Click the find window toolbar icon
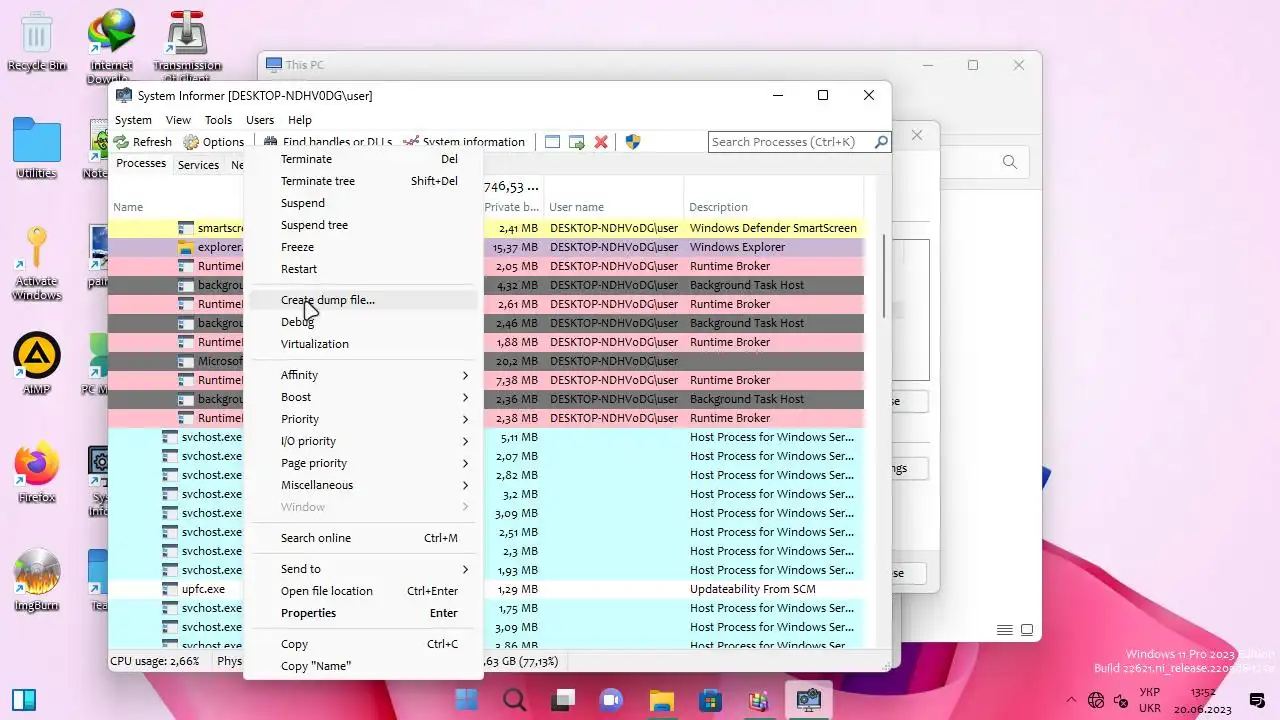 552,142
